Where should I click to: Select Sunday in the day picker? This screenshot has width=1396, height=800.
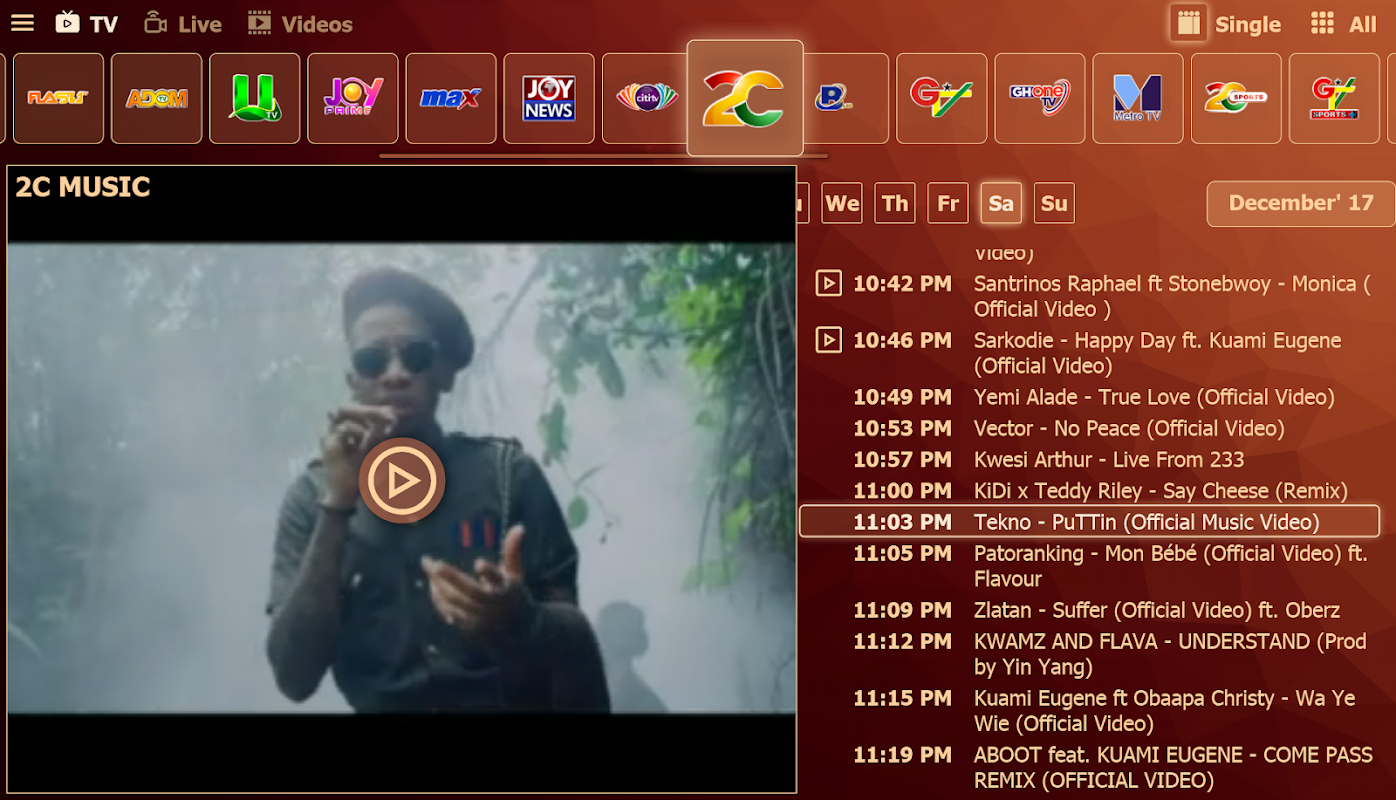click(x=1054, y=203)
